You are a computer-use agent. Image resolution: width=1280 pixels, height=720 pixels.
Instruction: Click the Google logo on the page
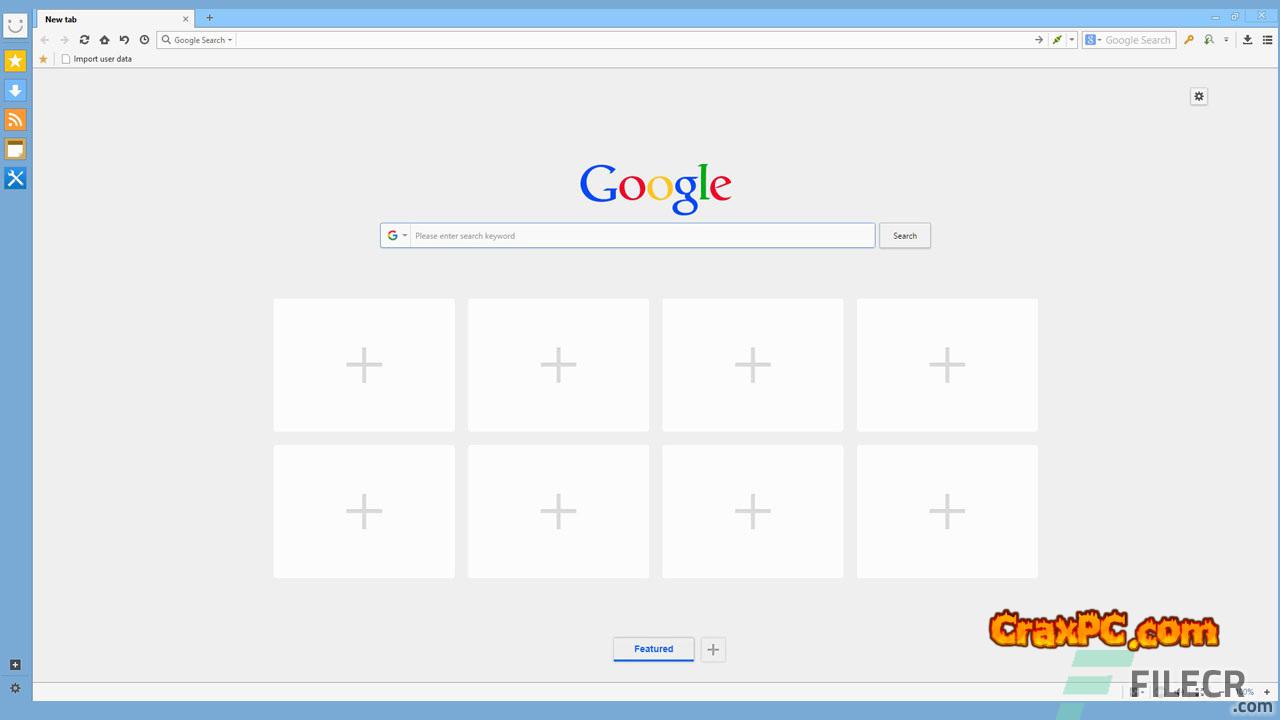pos(656,188)
